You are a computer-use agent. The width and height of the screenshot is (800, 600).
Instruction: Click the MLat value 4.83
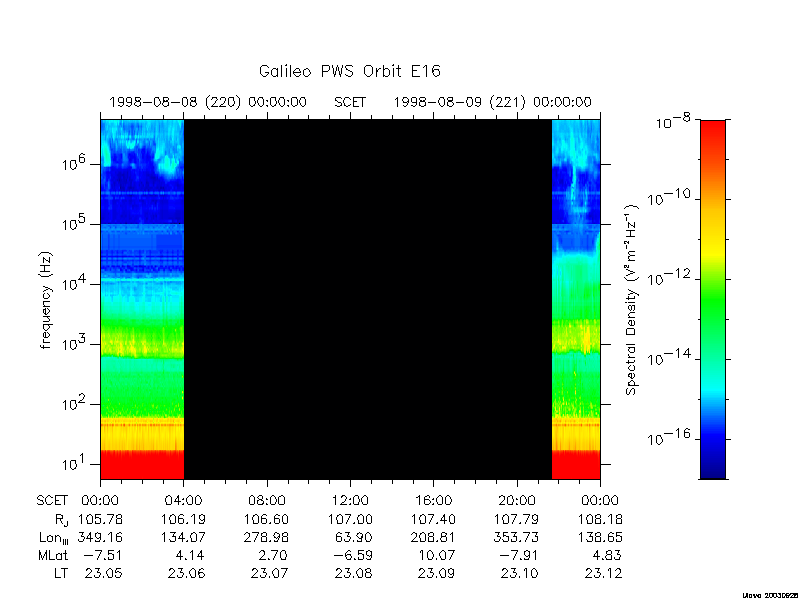click(608, 555)
